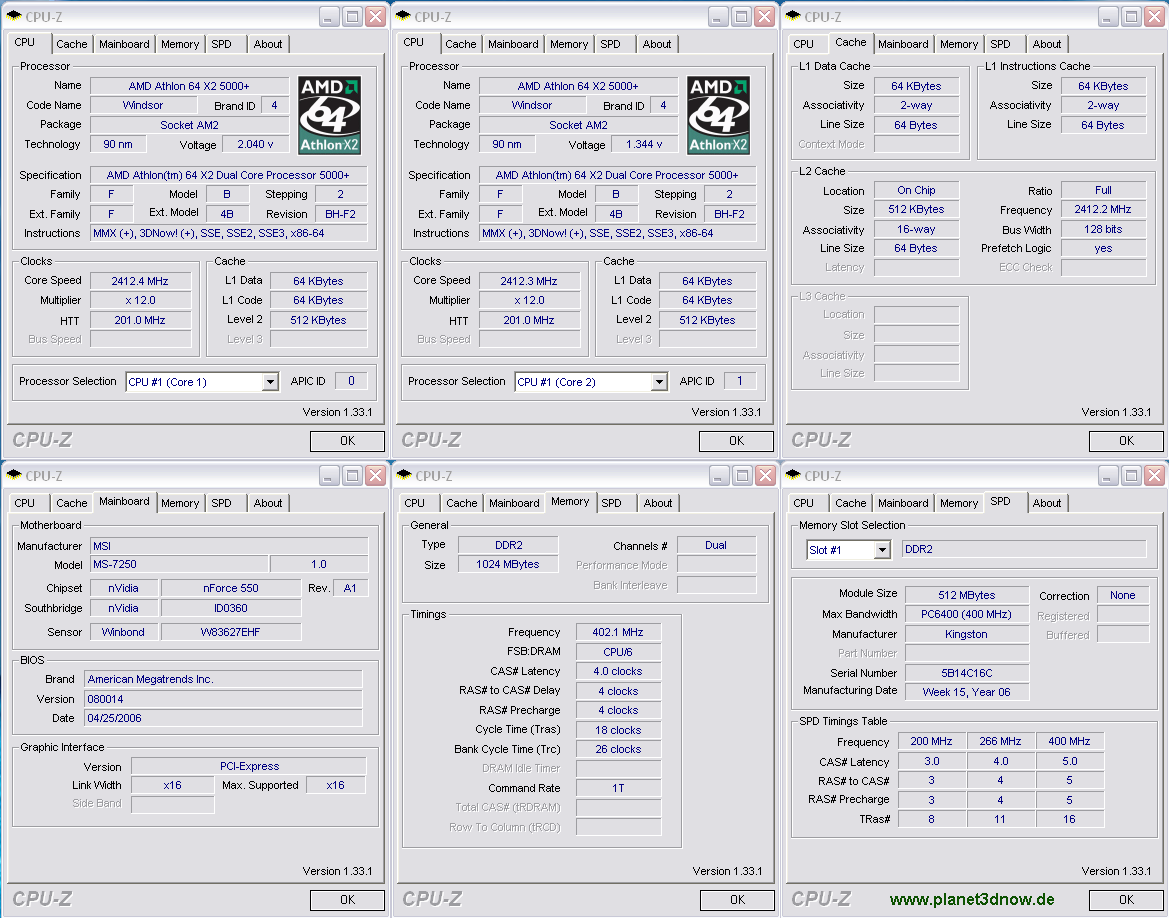Click the APIC ID field showing 1
This screenshot has width=1169, height=918.
(740, 381)
